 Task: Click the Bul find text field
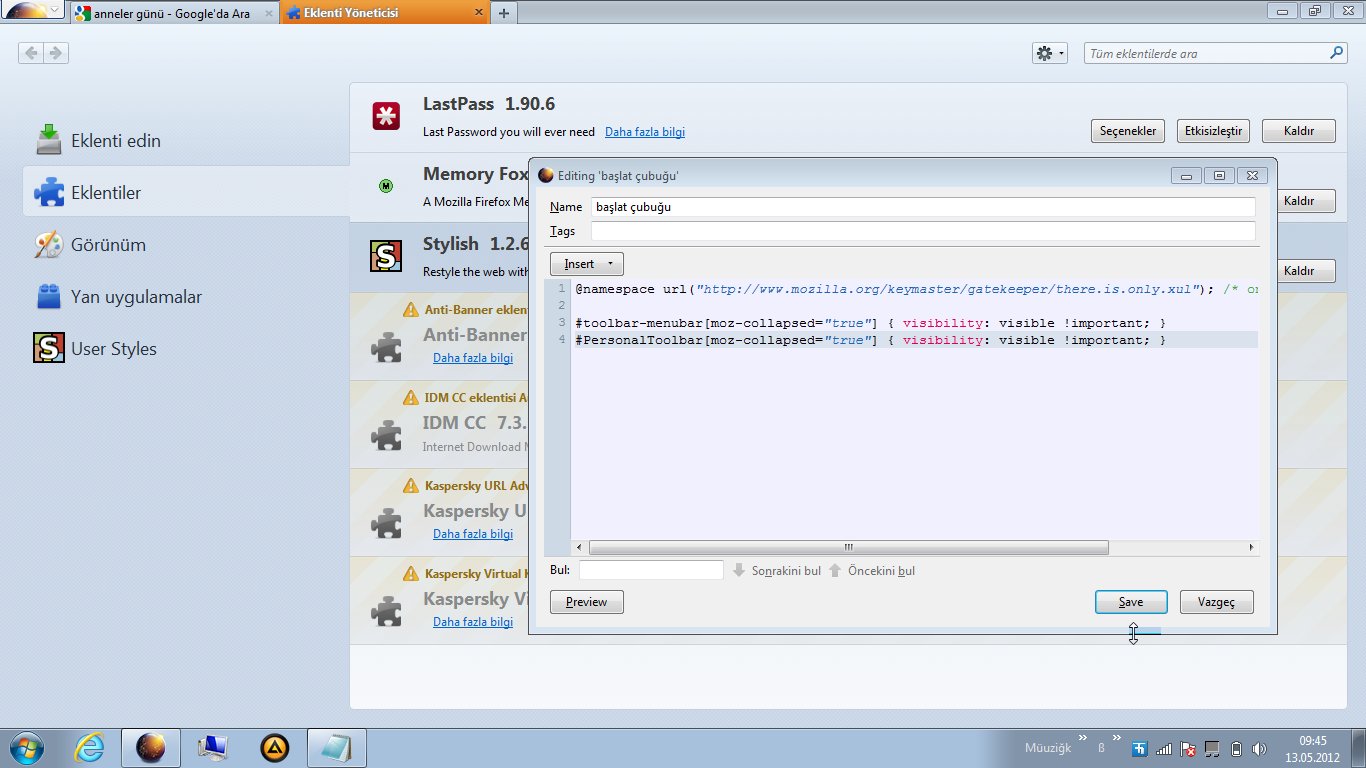(x=651, y=570)
